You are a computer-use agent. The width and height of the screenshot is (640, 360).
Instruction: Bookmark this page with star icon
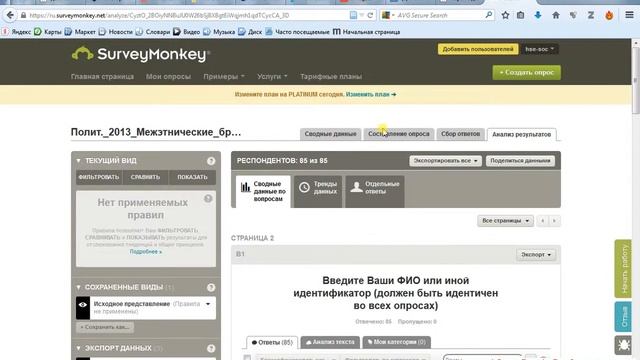505,16
